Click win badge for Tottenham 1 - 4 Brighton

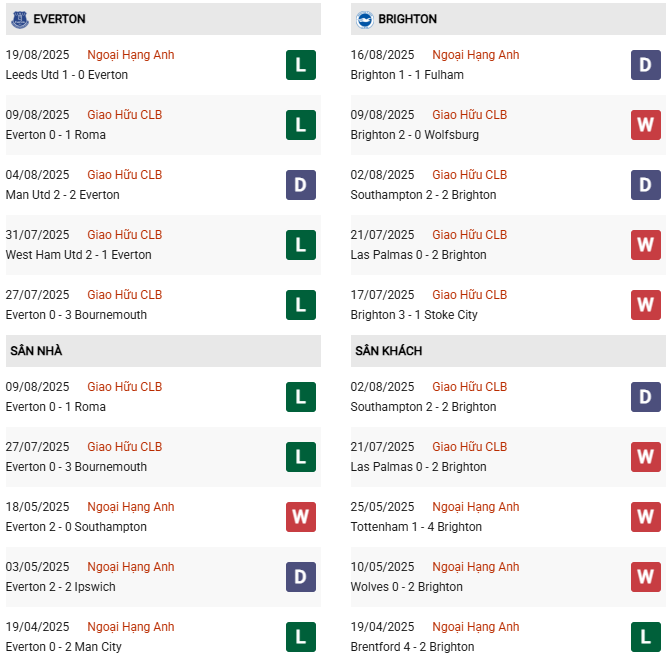coord(646,517)
